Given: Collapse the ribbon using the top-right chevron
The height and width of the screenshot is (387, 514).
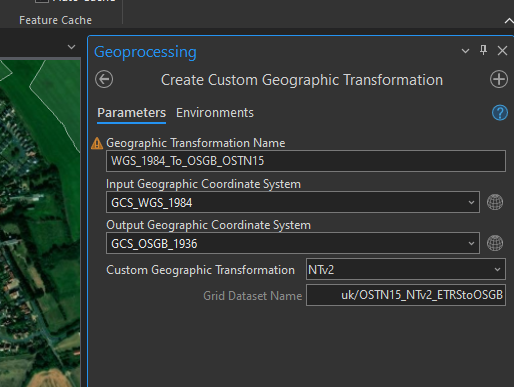Looking at the screenshot, I should (x=509, y=21).
